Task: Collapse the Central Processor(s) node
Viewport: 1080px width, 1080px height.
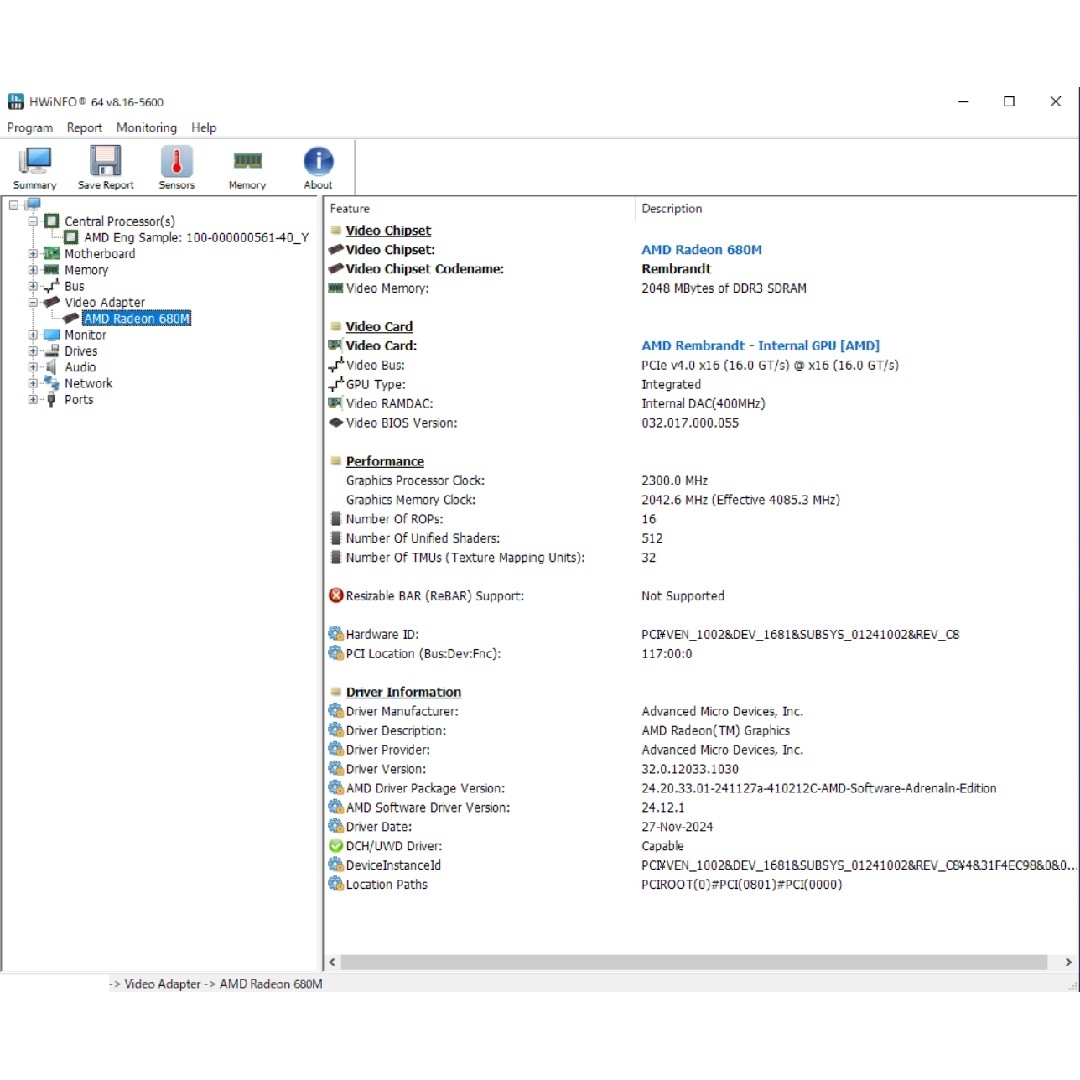Action: [x=33, y=221]
